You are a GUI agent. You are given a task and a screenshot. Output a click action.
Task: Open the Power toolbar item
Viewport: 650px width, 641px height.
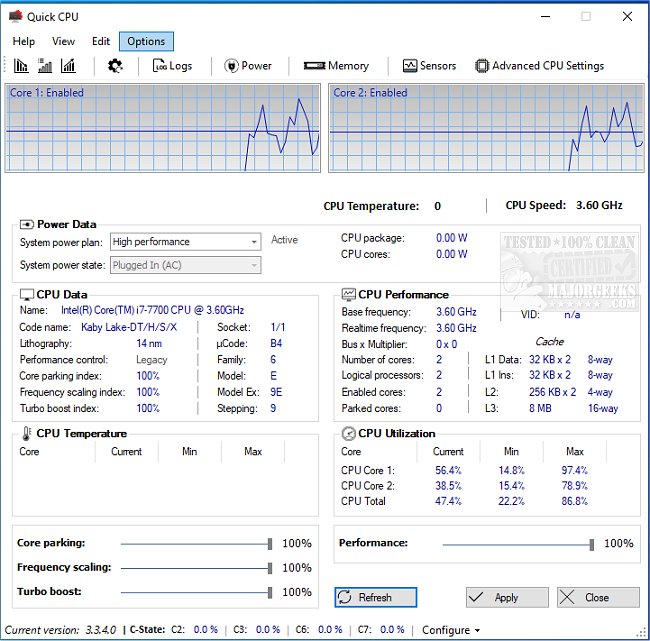coord(248,66)
